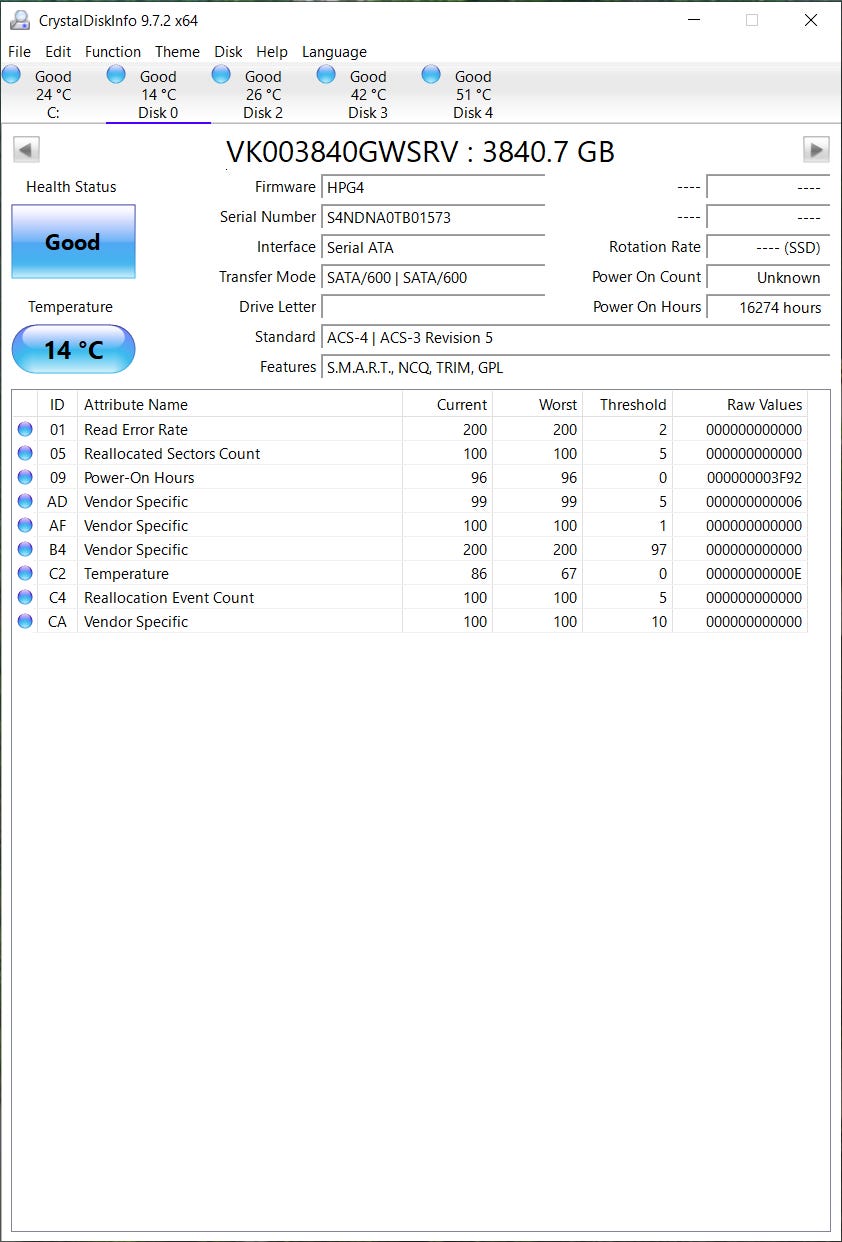The width and height of the screenshot is (842, 1242).
Task: Select the Read Error Rate attribute name
Action: click(x=136, y=430)
